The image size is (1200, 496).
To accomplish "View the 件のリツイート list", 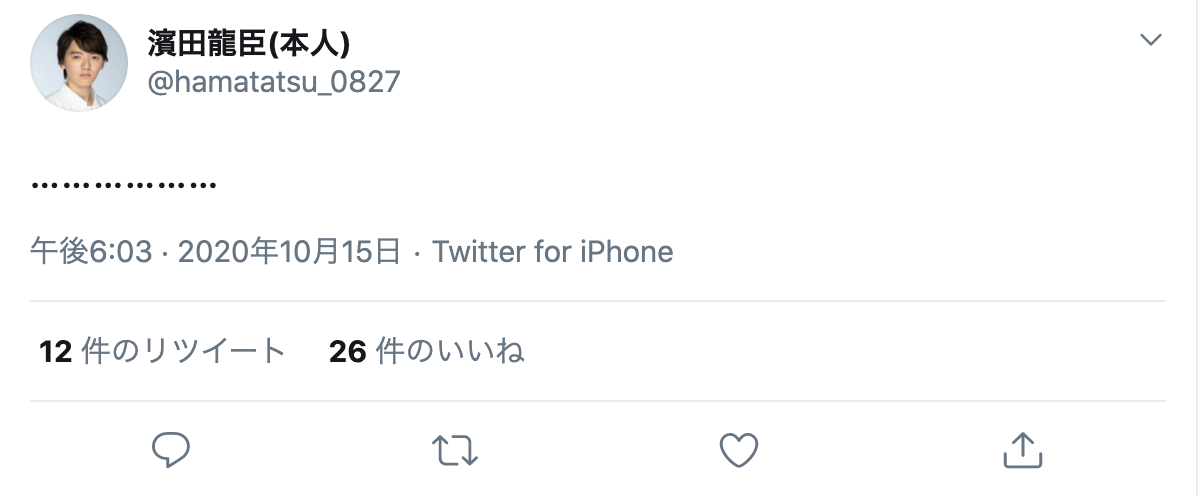I will 184,351.
